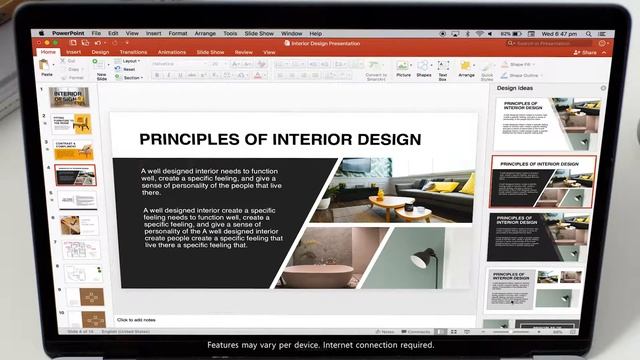The width and height of the screenshot is (640, 360).
Task: Click the Wi-Fi menu bar icon
Action: tap(479, 34)
